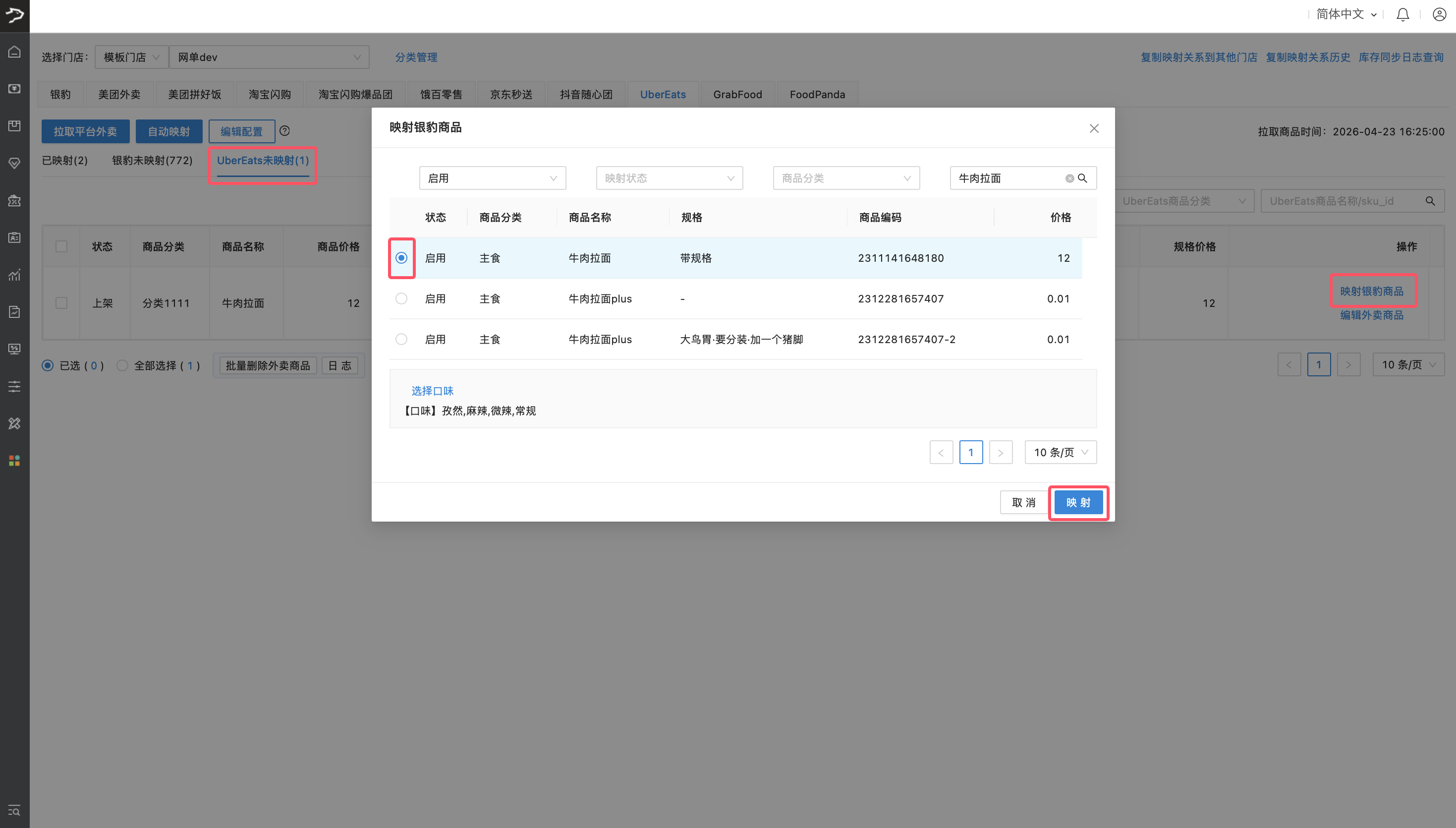Click the help question mark next to 编辑配置

285,131
